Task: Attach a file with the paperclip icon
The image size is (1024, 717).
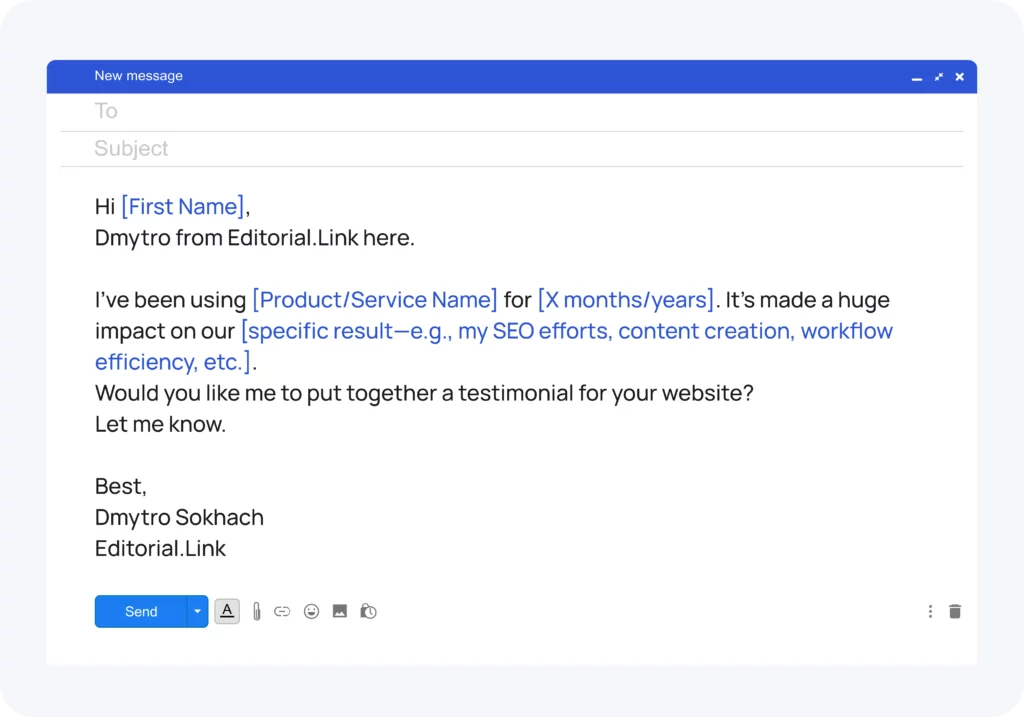Action: click(257, 612)
